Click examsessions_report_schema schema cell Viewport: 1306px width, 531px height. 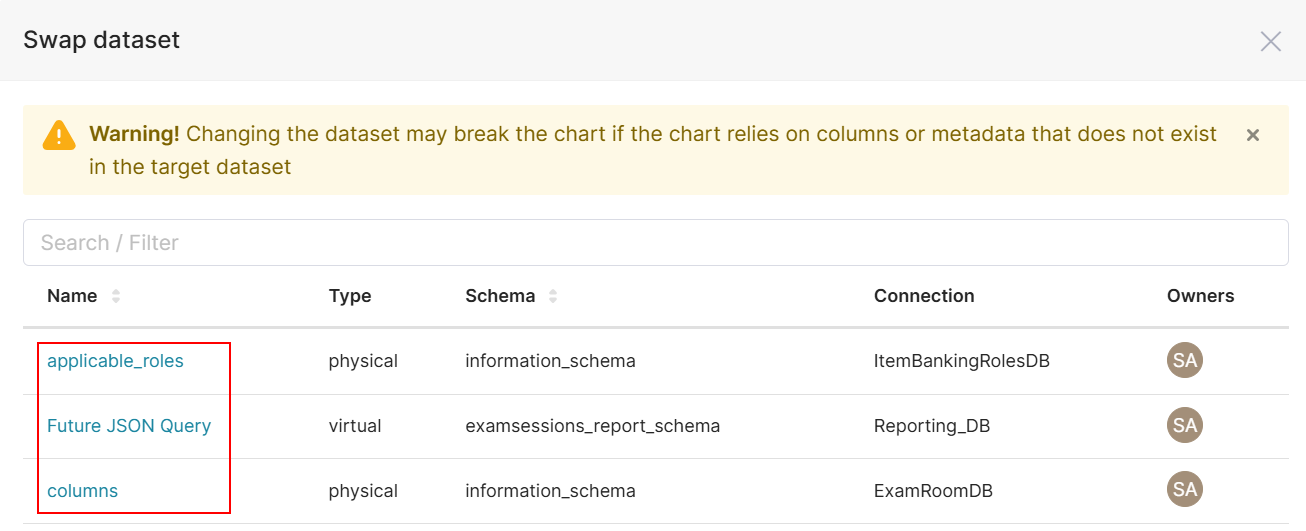point(592,426)
